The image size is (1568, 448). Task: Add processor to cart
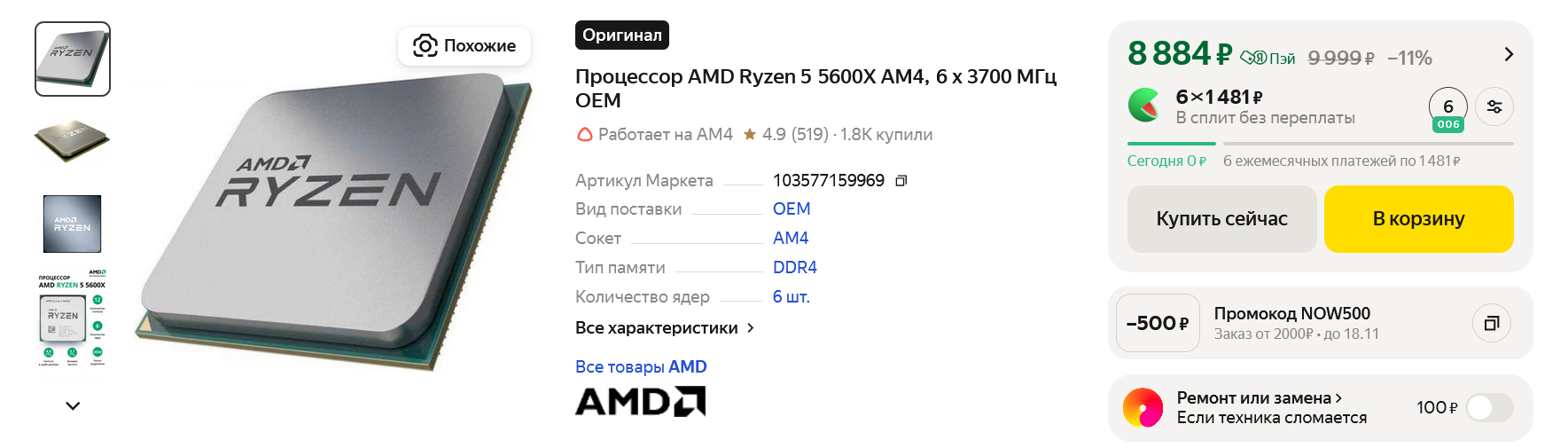[x=1418, y=219]
